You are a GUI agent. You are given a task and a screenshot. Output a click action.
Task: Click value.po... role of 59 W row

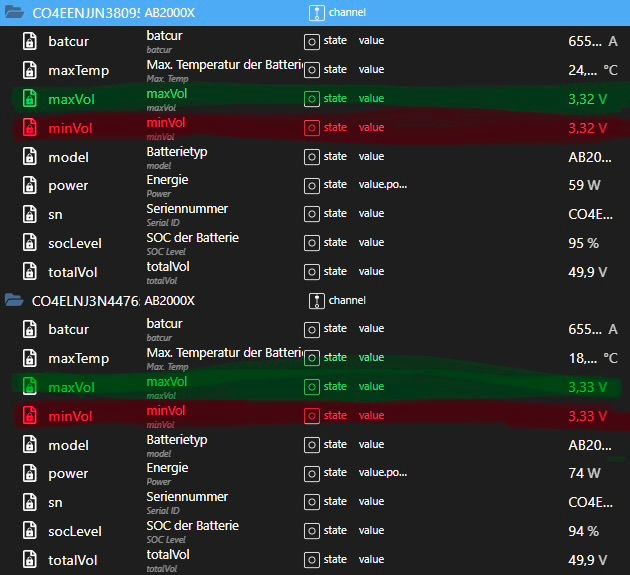coord(383,185)
